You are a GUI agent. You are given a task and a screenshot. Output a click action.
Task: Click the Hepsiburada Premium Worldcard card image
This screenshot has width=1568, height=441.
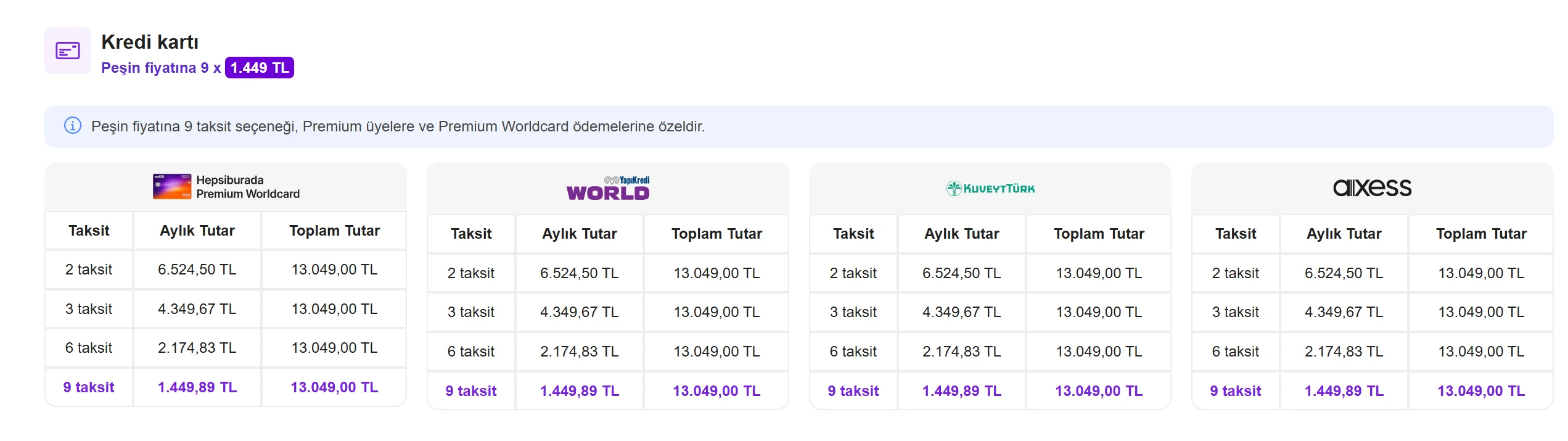pos(172,186)
